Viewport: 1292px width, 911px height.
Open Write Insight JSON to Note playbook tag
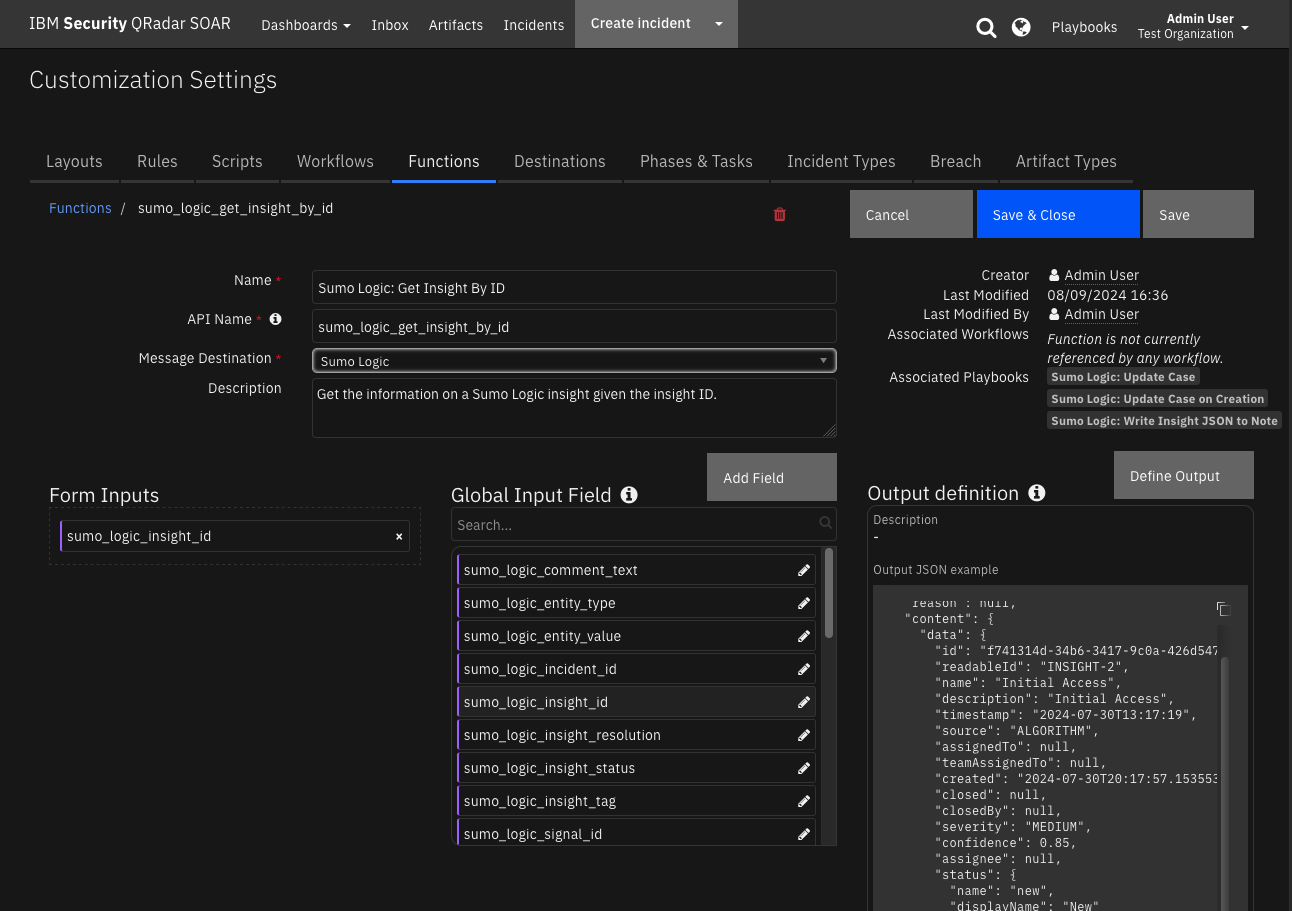(x=1165, y=421)
